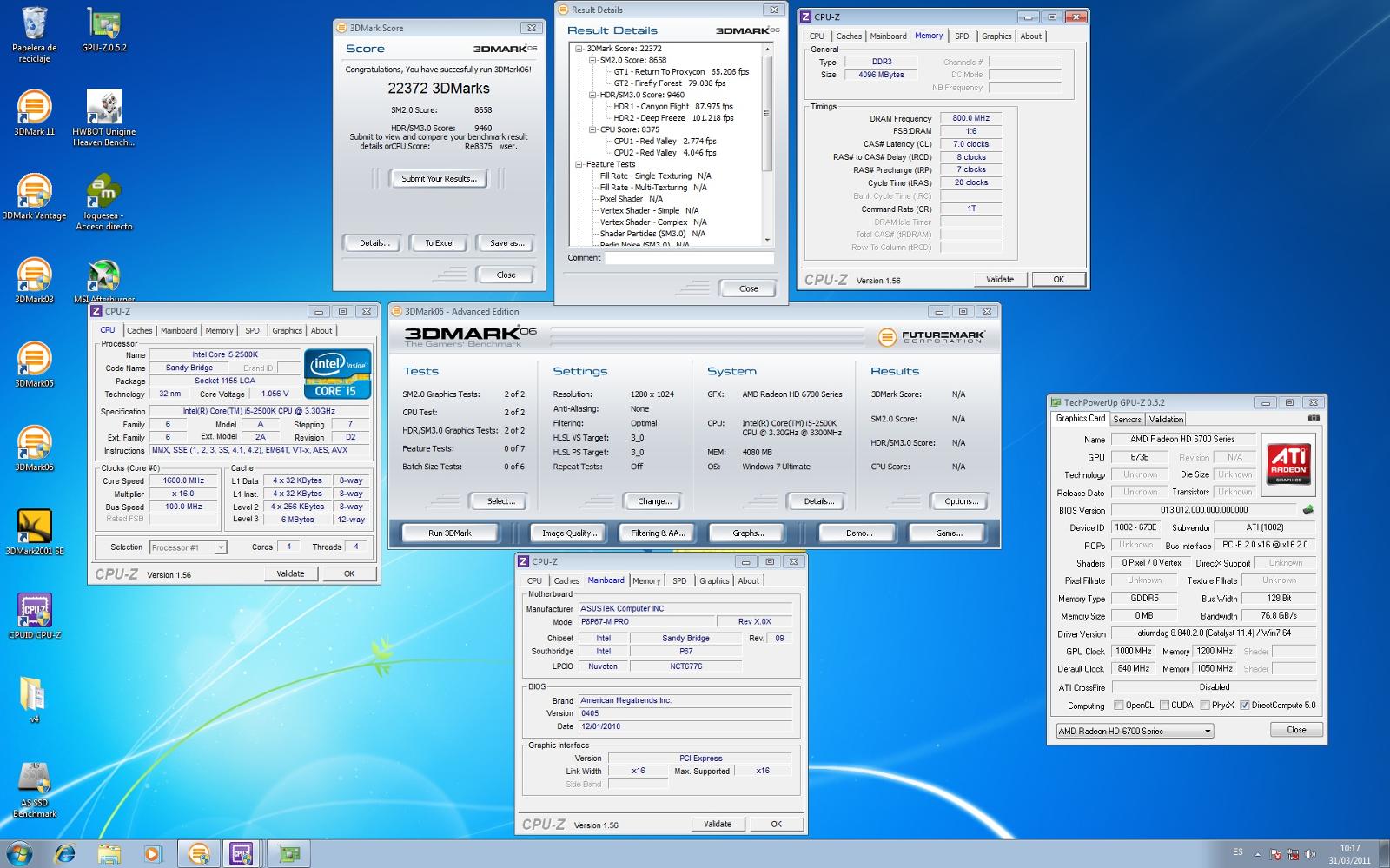
Task: Collapse the 3DMark Score: 22372 tree node
Action: (579, 49)
